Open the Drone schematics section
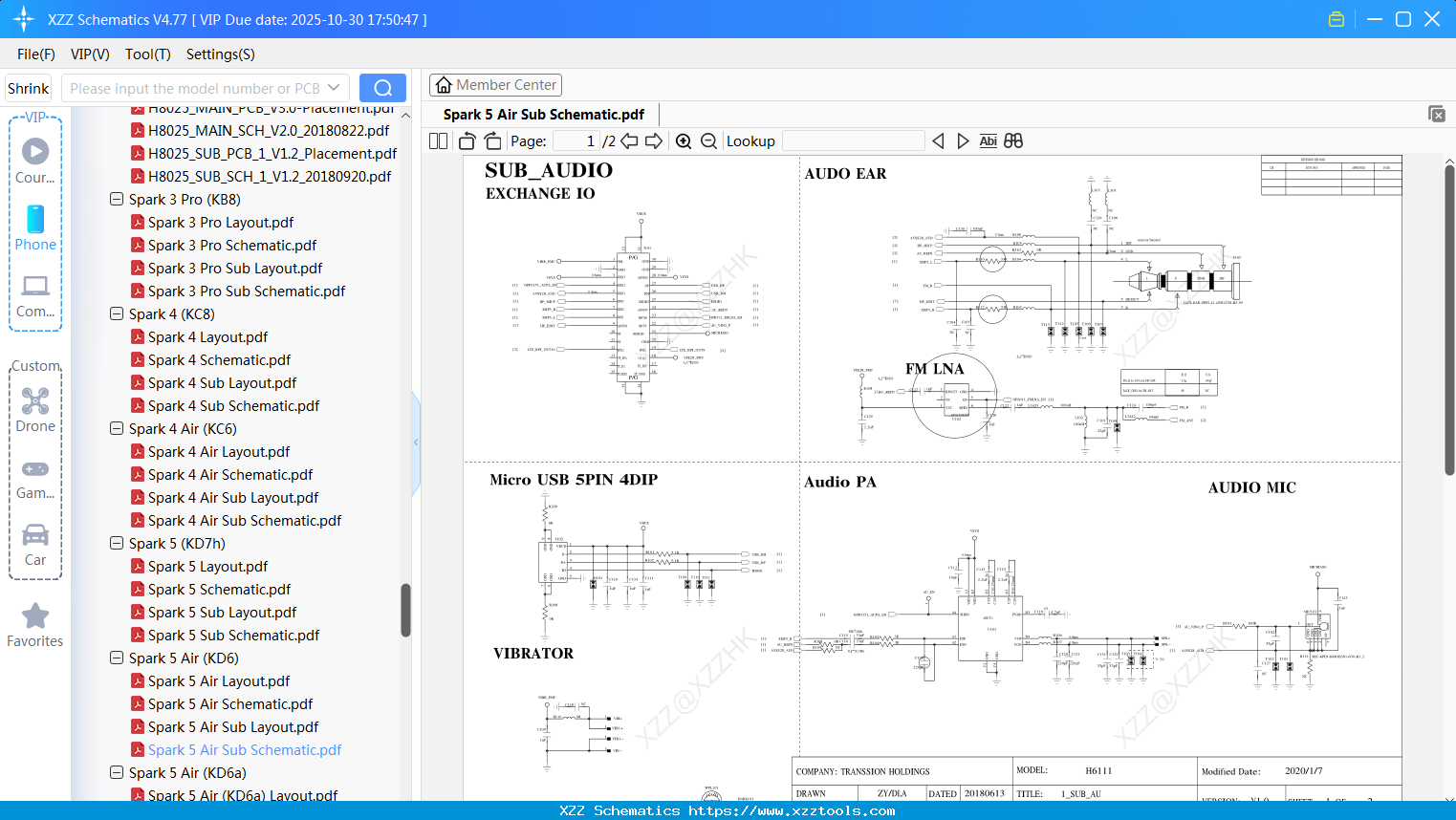Screen dimensions: 1456x820 coord(35,401)
